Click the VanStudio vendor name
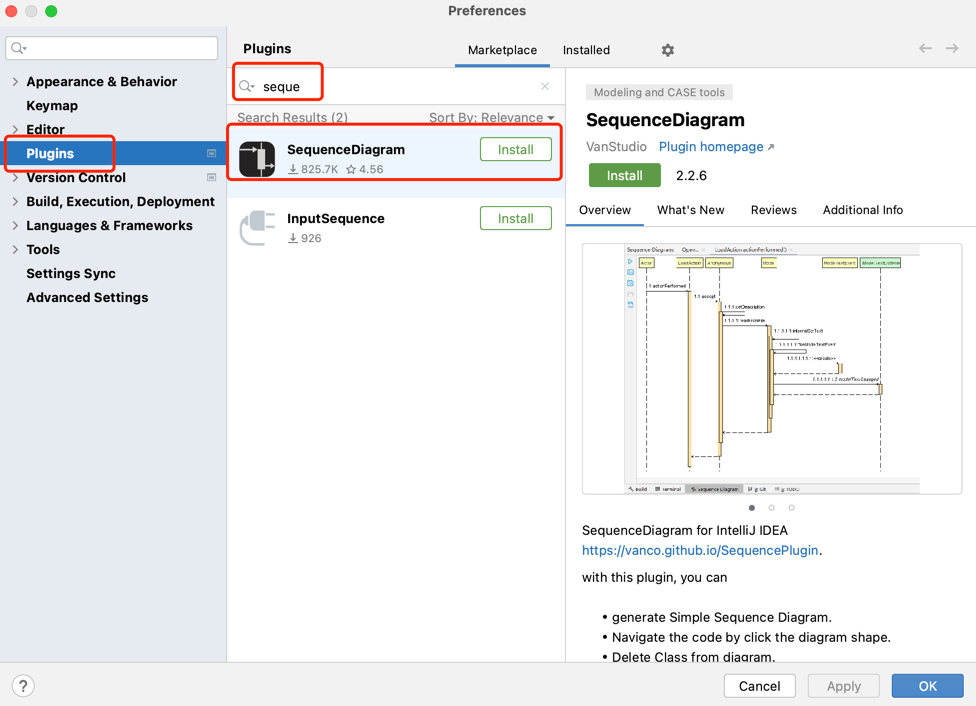 click(616, 147)
